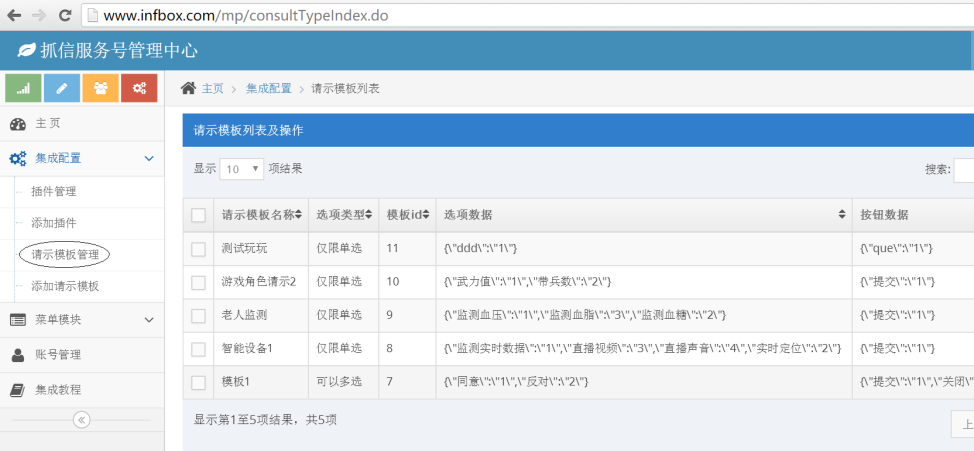
Task: Check the box for 测试玩玩 row
Action: [198, 248]
